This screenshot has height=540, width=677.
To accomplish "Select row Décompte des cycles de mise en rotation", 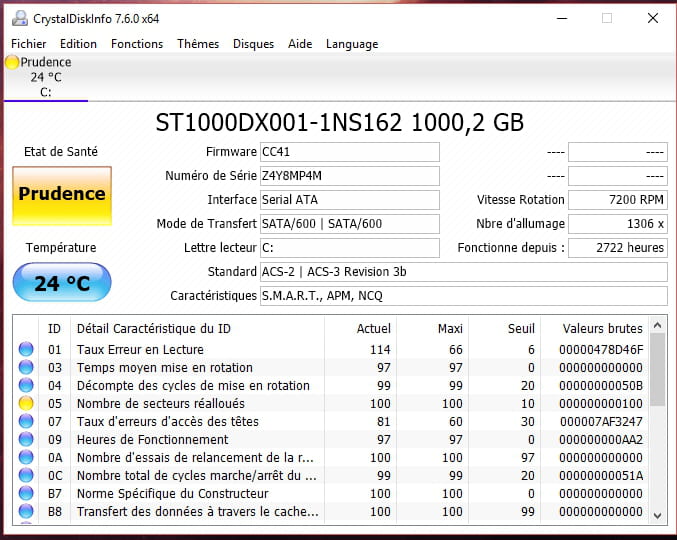I will [331, 385].
